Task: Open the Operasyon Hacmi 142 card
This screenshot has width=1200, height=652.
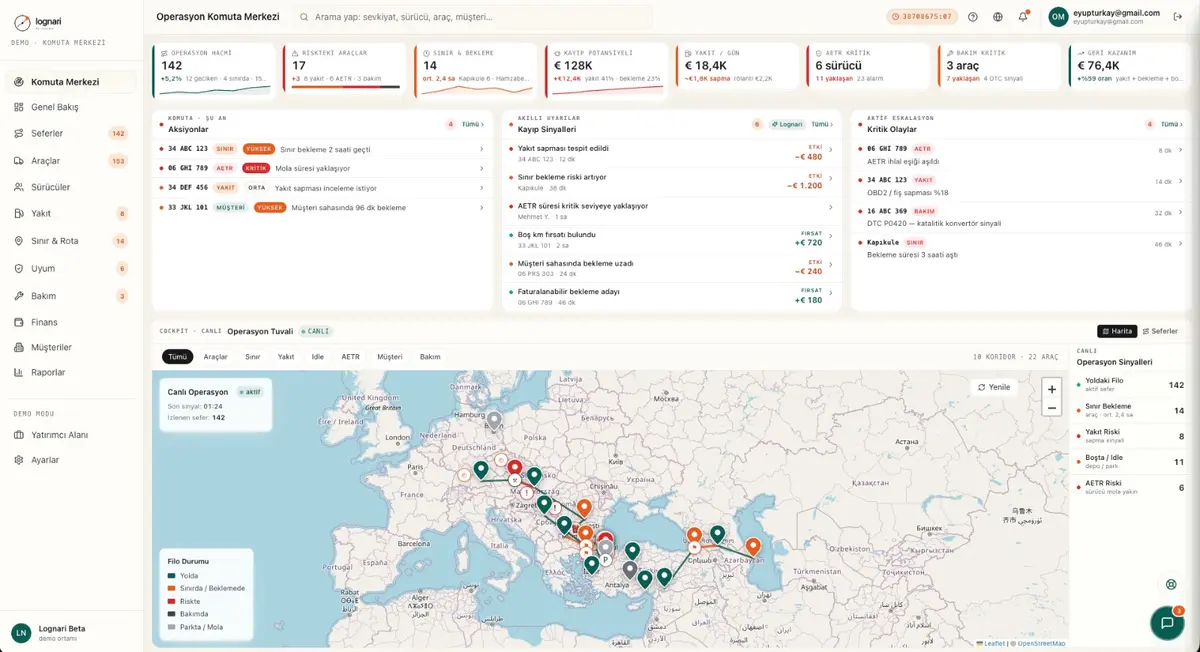Action: click(x=214, y=70)
